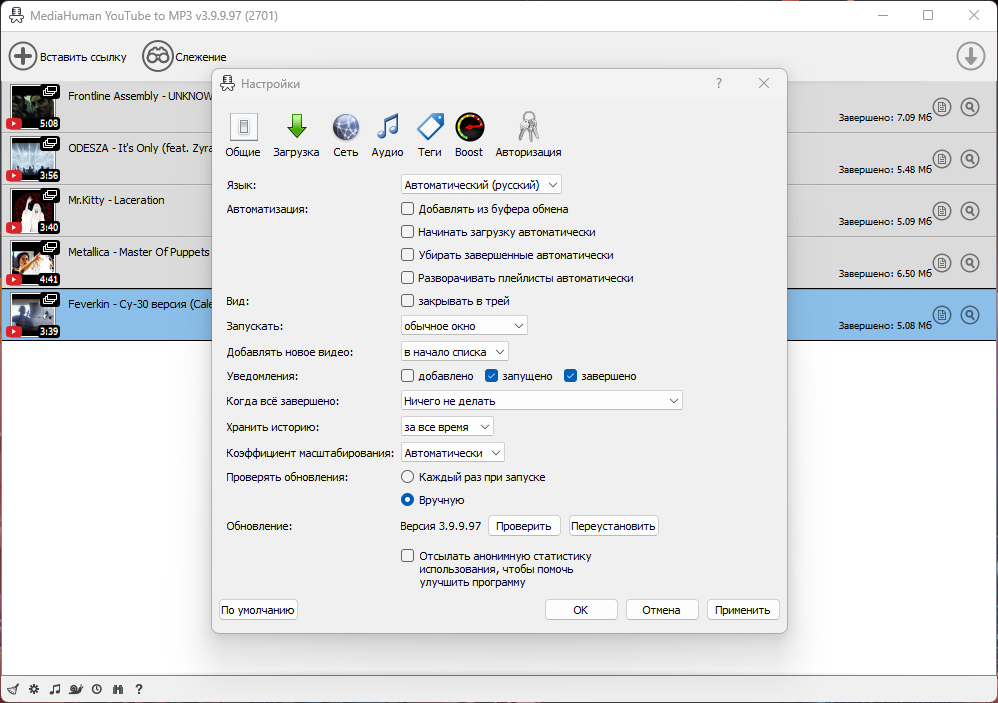Enable Разворачивать плейлисты автоматически checkbox
The image size is (998, 703).
[407, 277]
